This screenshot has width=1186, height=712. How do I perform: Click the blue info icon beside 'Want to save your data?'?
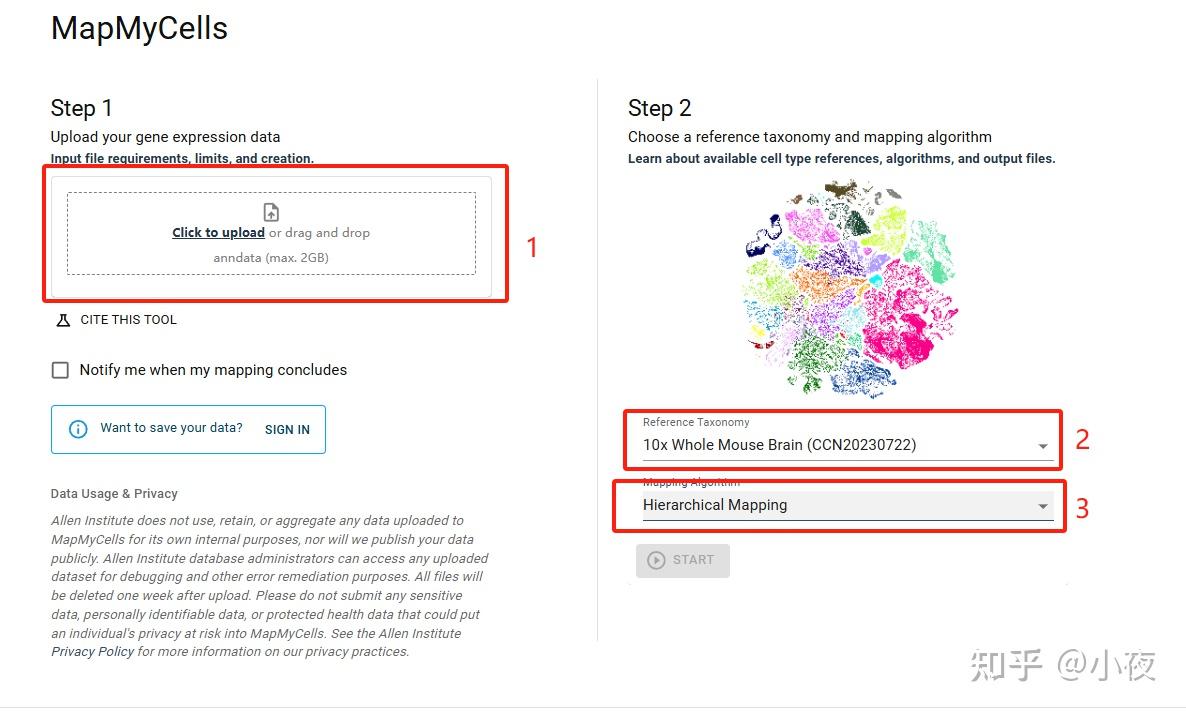pyautogui.click(x=77, y=429)
